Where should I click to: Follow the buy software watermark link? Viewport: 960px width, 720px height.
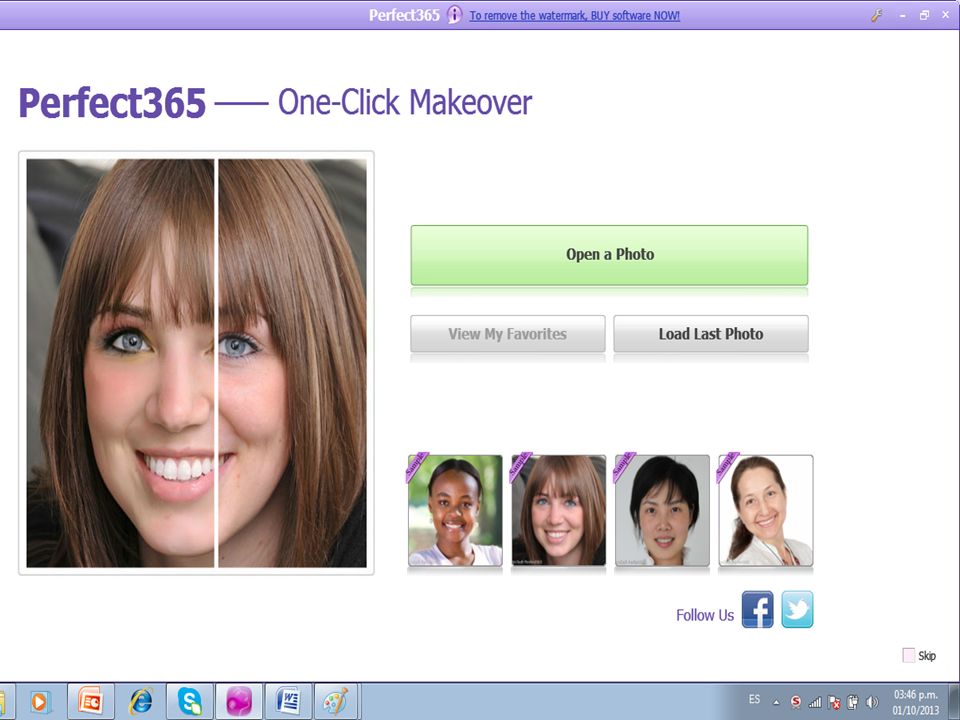574,16
